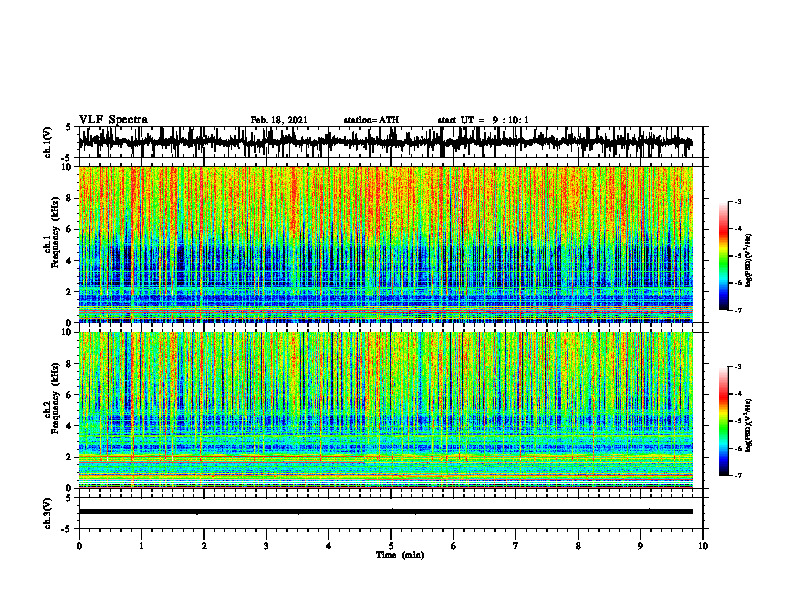The height and width of the screenshot is (612, 792).
Task: Click the ch.1 spectrogram color bar
Action: pos(724,256)
